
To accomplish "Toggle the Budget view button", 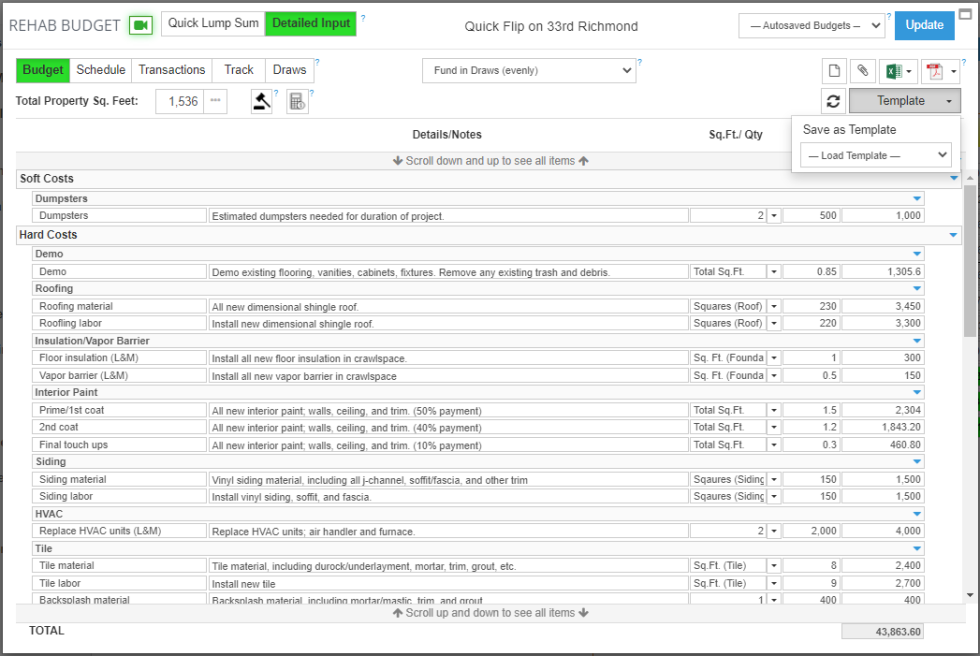I will 42,71.
